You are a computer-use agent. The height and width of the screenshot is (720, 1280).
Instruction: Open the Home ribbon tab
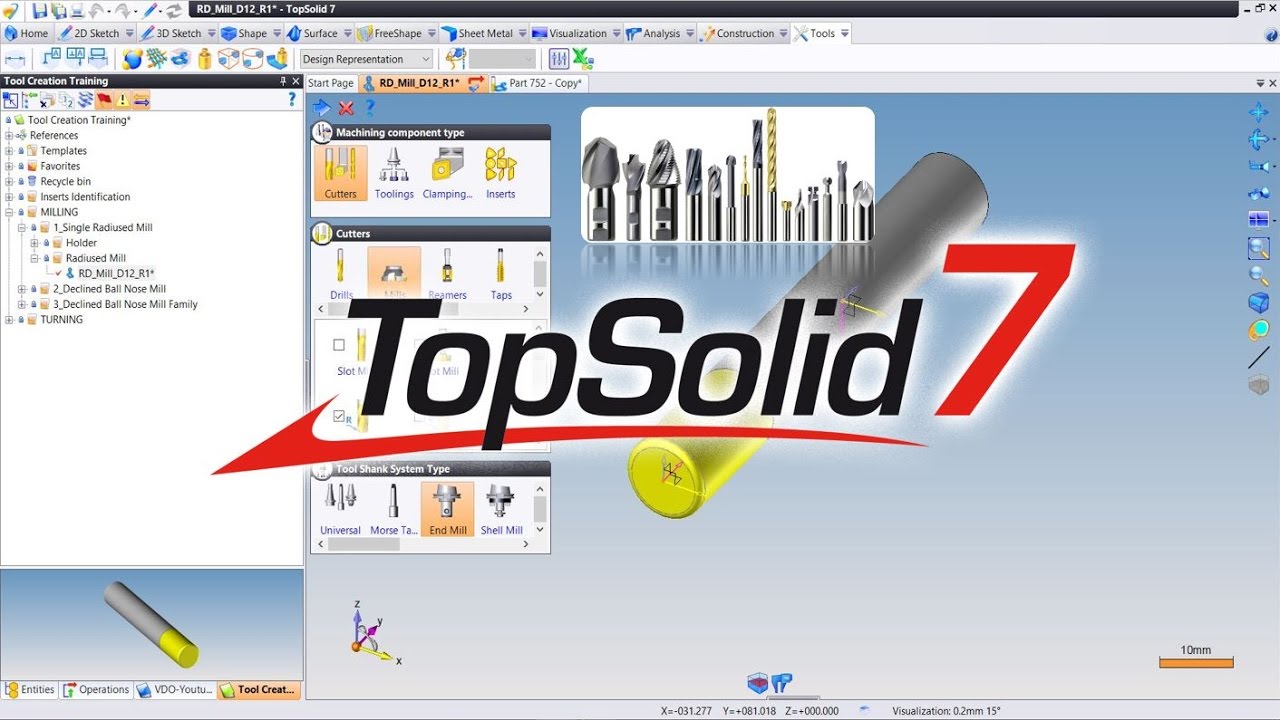point(27,33)
